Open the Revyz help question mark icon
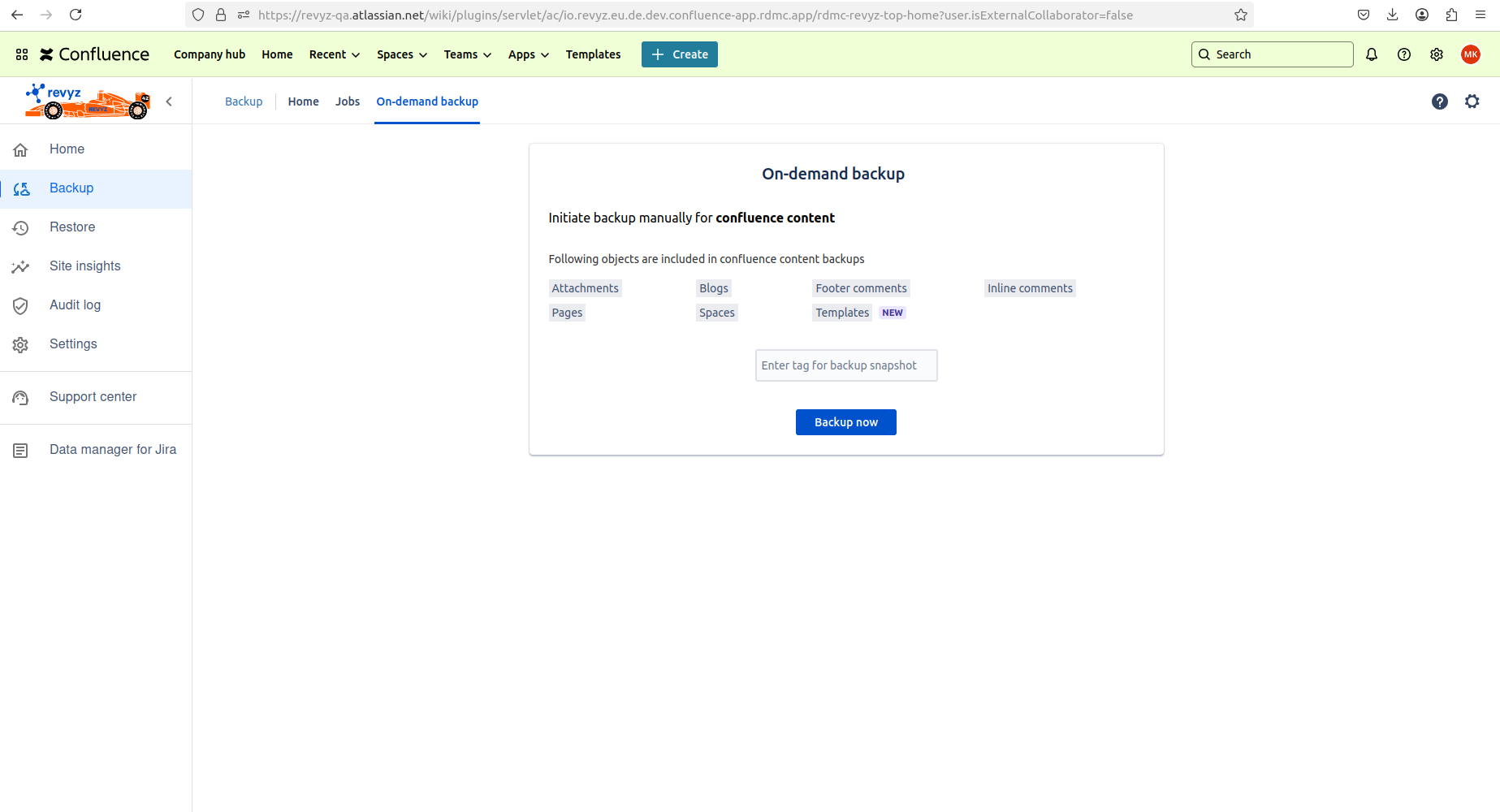This screenshot has height=812, width=1500. [x=1440, y=101]
